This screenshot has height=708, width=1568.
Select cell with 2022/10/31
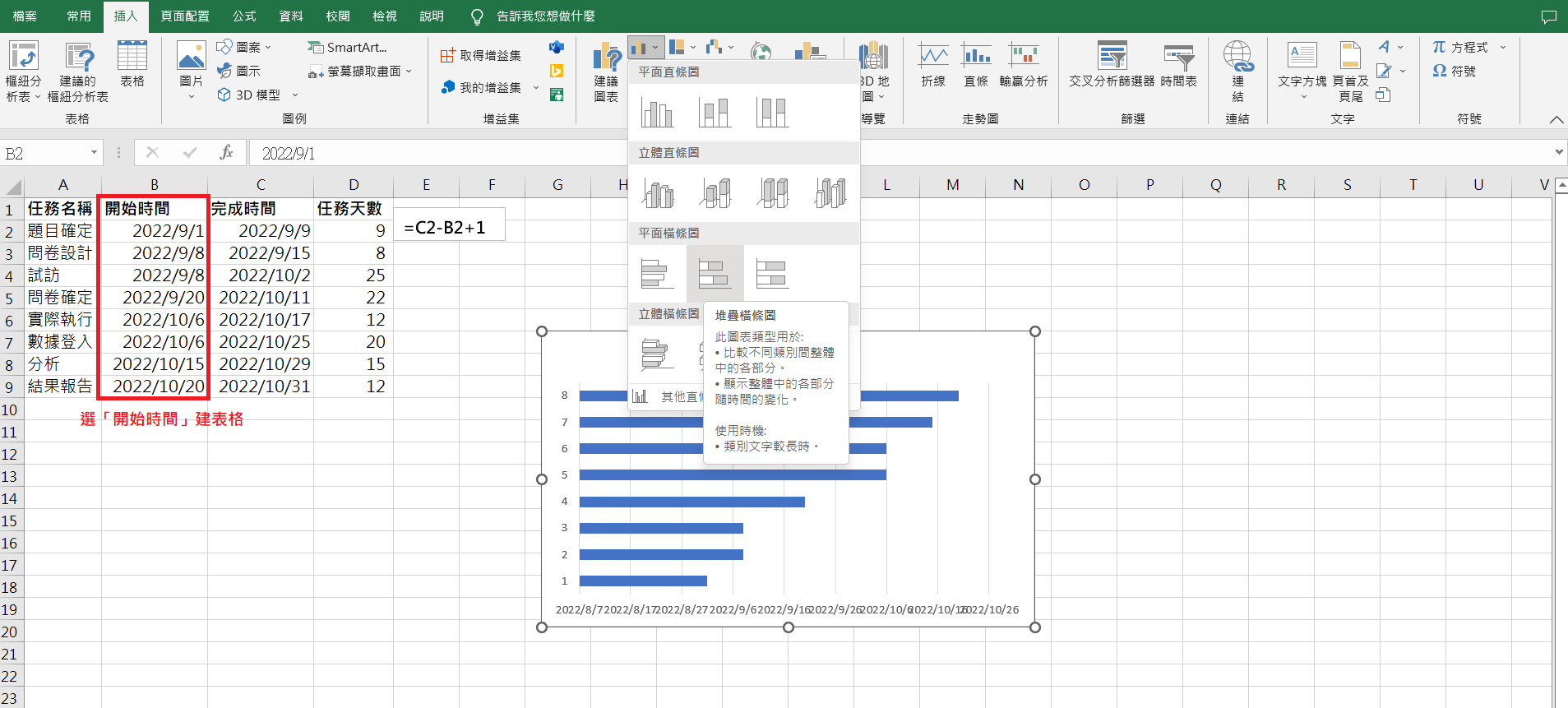pyautogui.click(x=261, y=386)
